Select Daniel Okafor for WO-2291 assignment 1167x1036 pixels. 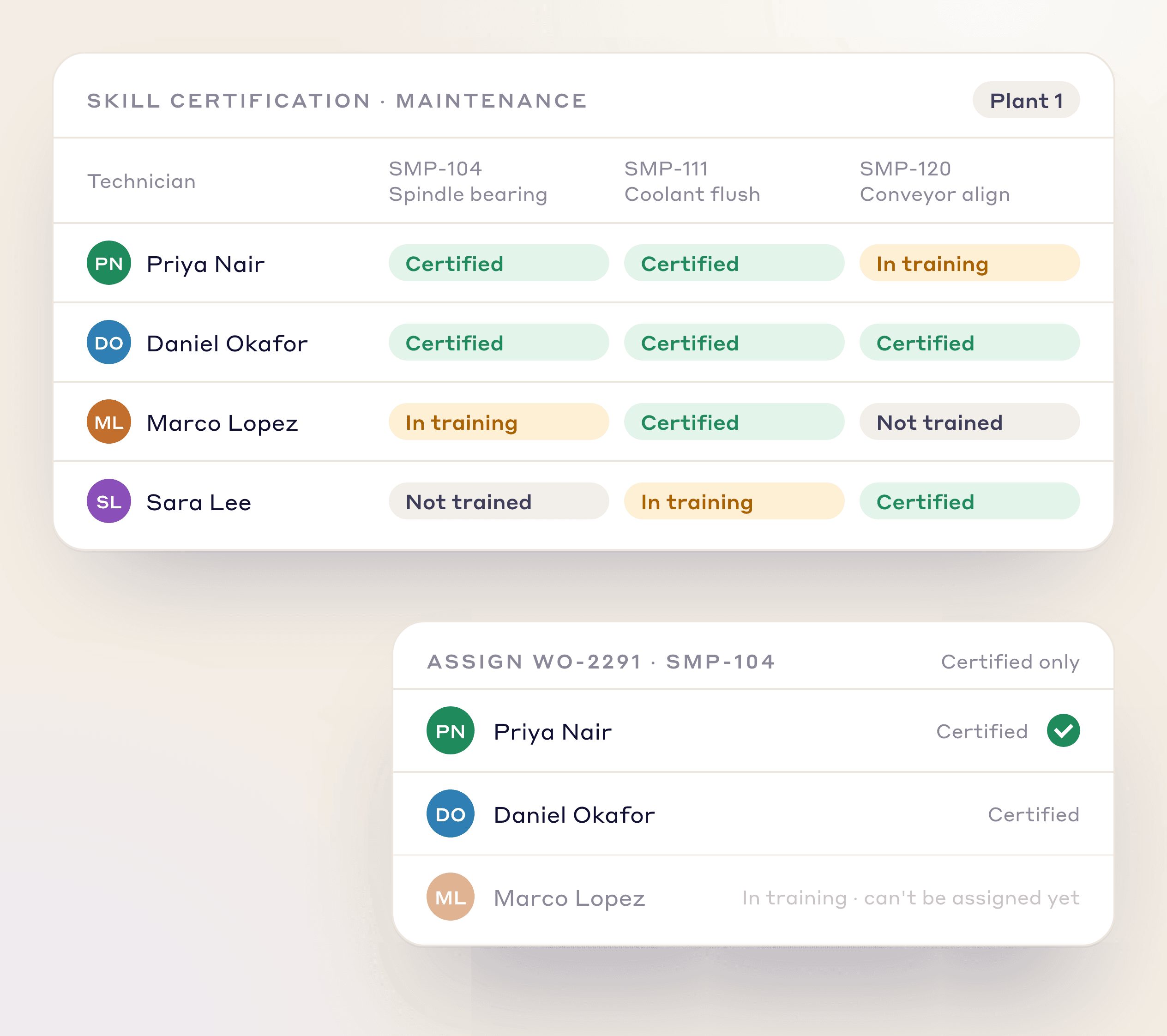click(x=753, y=814)
